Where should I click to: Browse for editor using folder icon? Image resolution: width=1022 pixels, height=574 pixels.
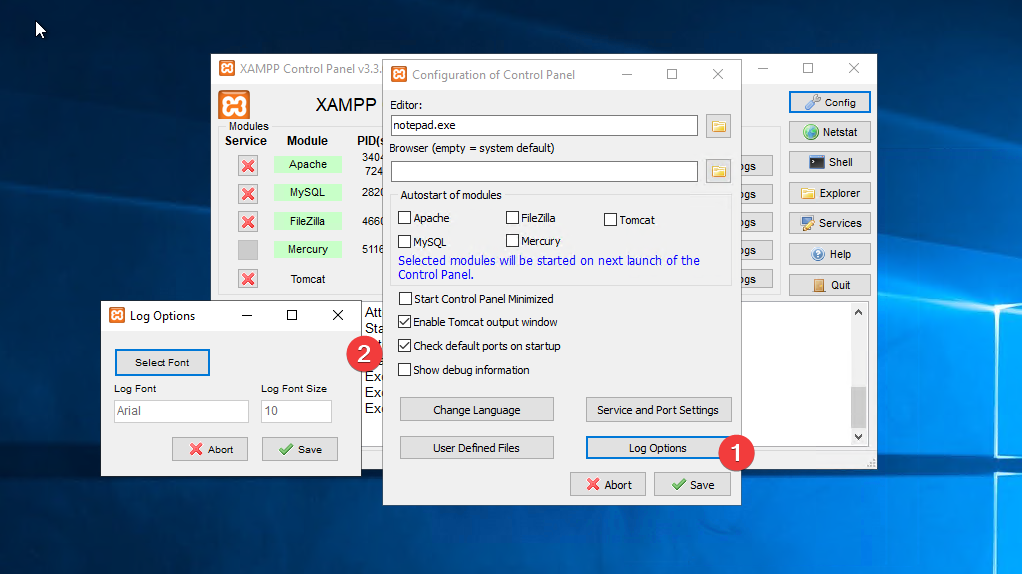click(x=718, y=126)
